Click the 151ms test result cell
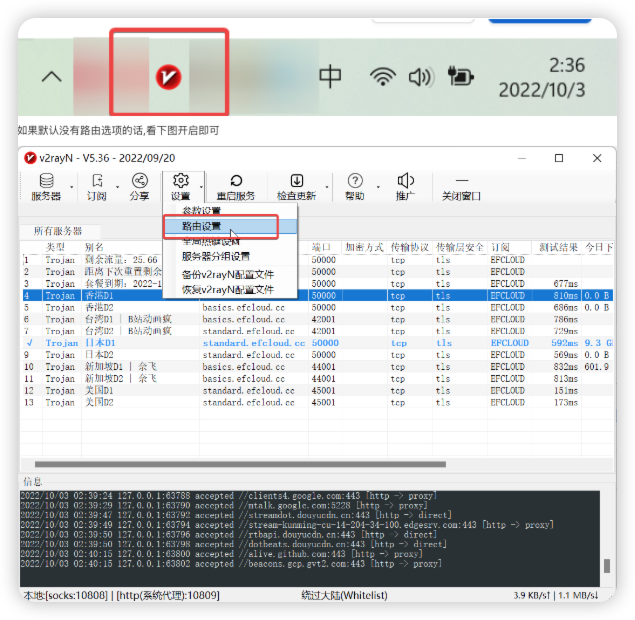Viewport: 635px width, 620px height. (x=566, y=390)
